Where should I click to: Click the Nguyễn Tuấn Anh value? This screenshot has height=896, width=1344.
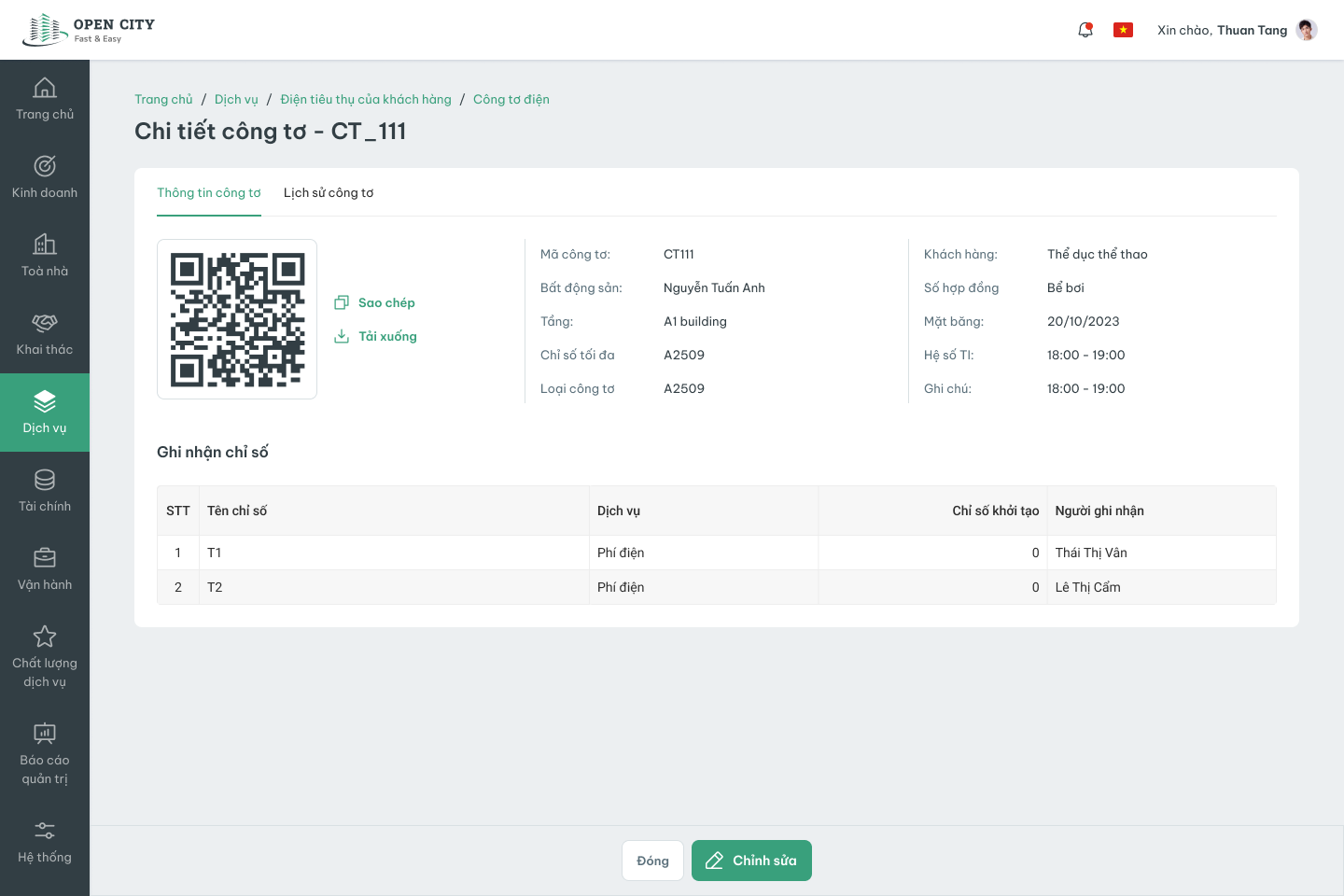click(714, 287)
